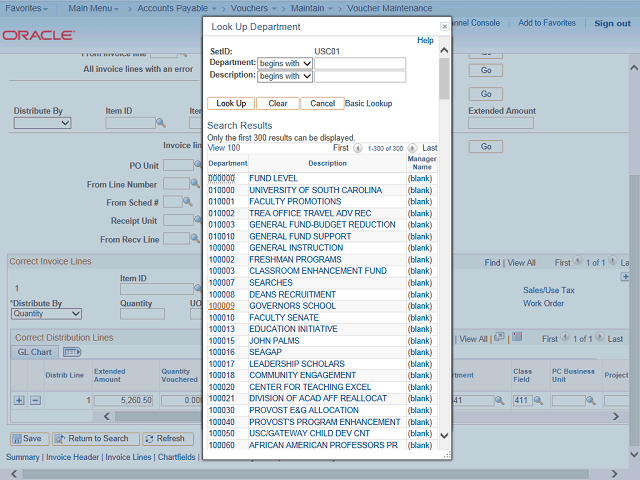Click Voucher Maintenance breadcrumb

coord(389,8)
